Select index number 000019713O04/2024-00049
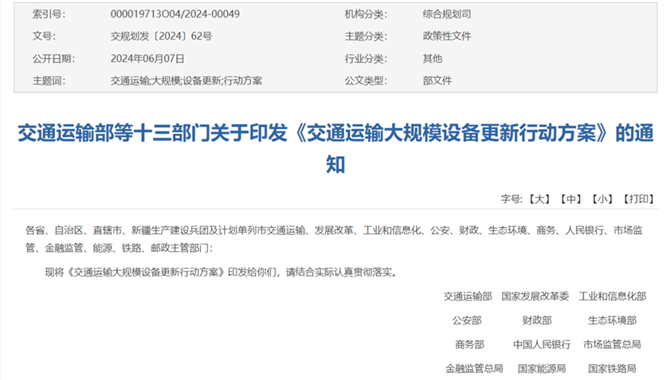The image size is (670, 380). [x=175, y=14]
